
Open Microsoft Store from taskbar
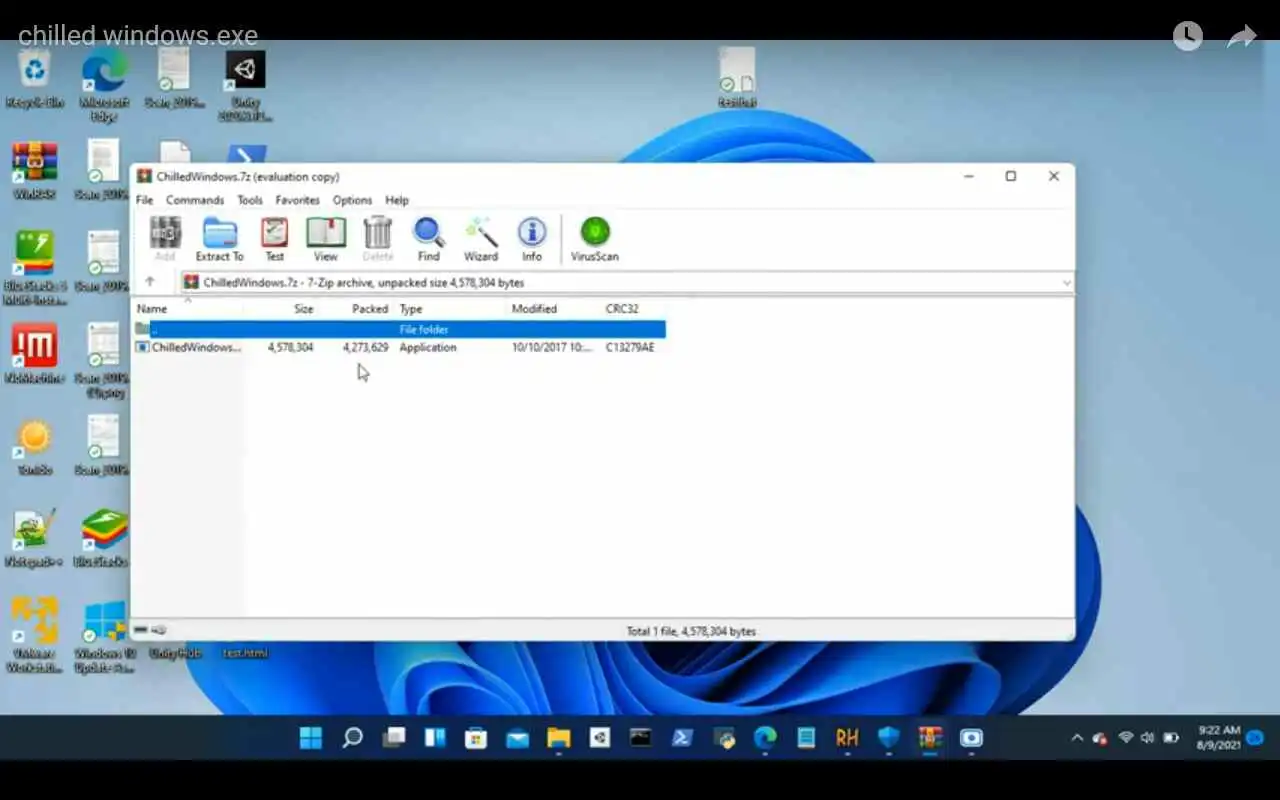pos(476,738)
